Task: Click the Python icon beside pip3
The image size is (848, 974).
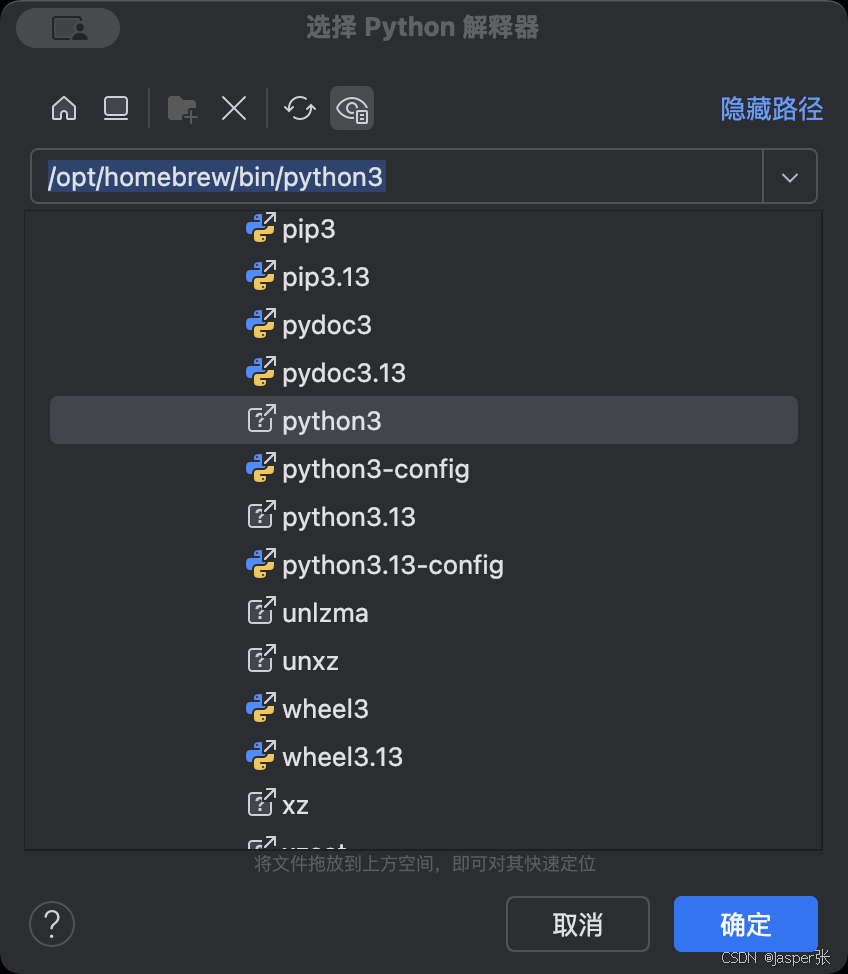Action: [x=261, y=227]
